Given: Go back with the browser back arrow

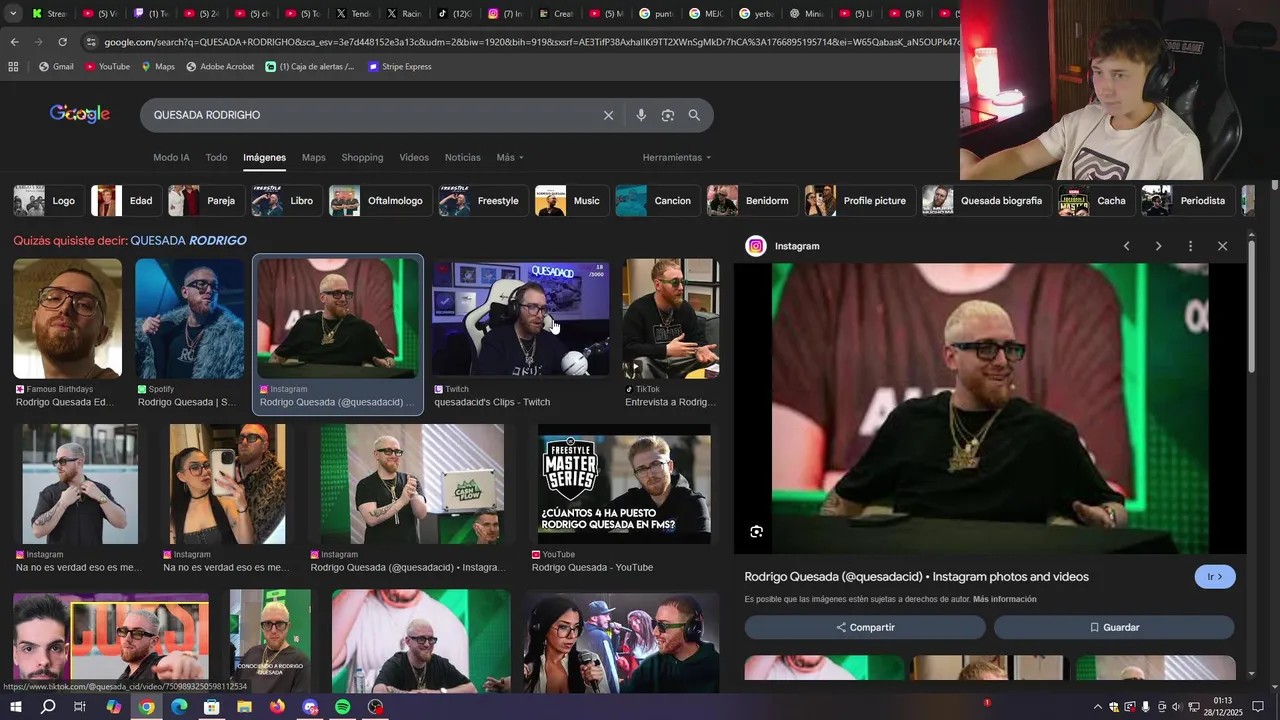Looking at the screenshot, I should pos(14,42).
